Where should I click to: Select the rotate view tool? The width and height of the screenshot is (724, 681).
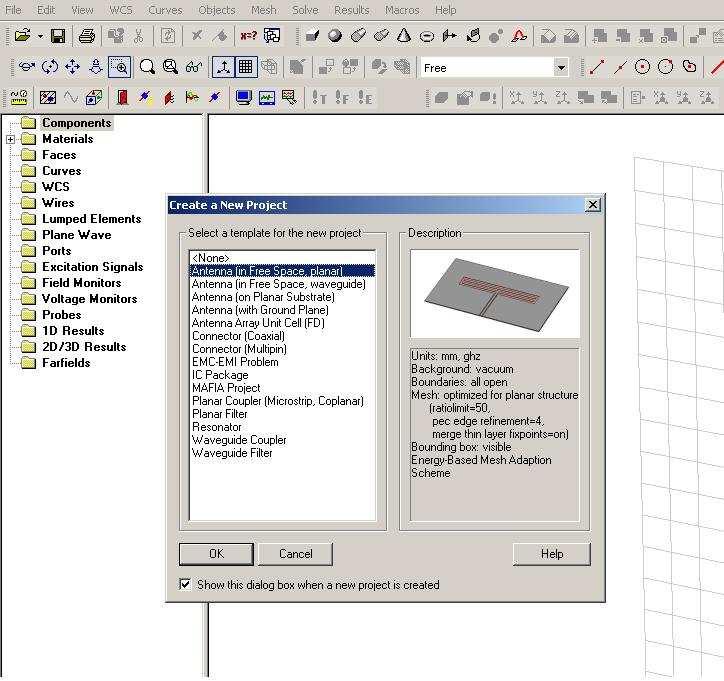click(27, 67)
